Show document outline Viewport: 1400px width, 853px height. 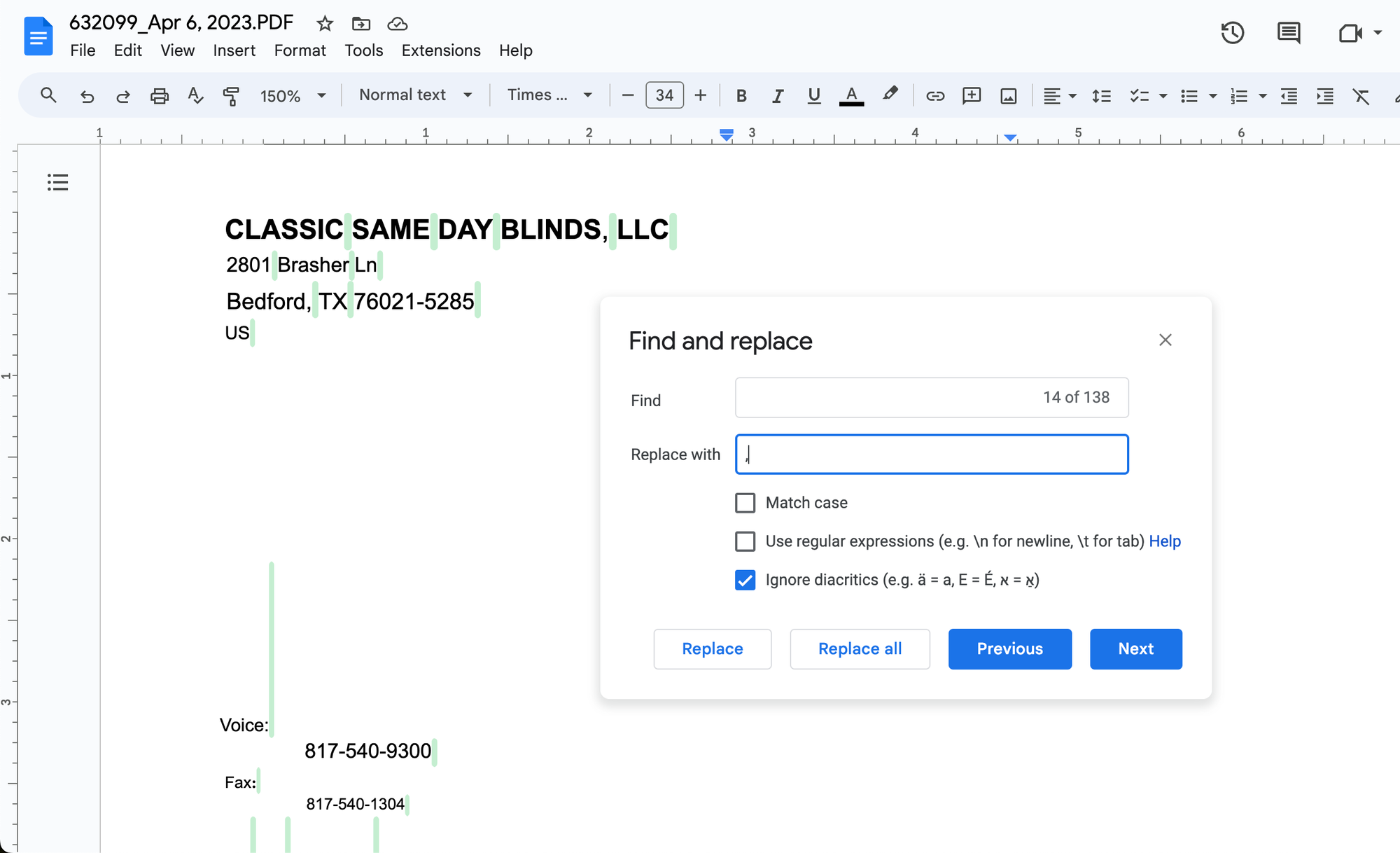pos(57,183)
